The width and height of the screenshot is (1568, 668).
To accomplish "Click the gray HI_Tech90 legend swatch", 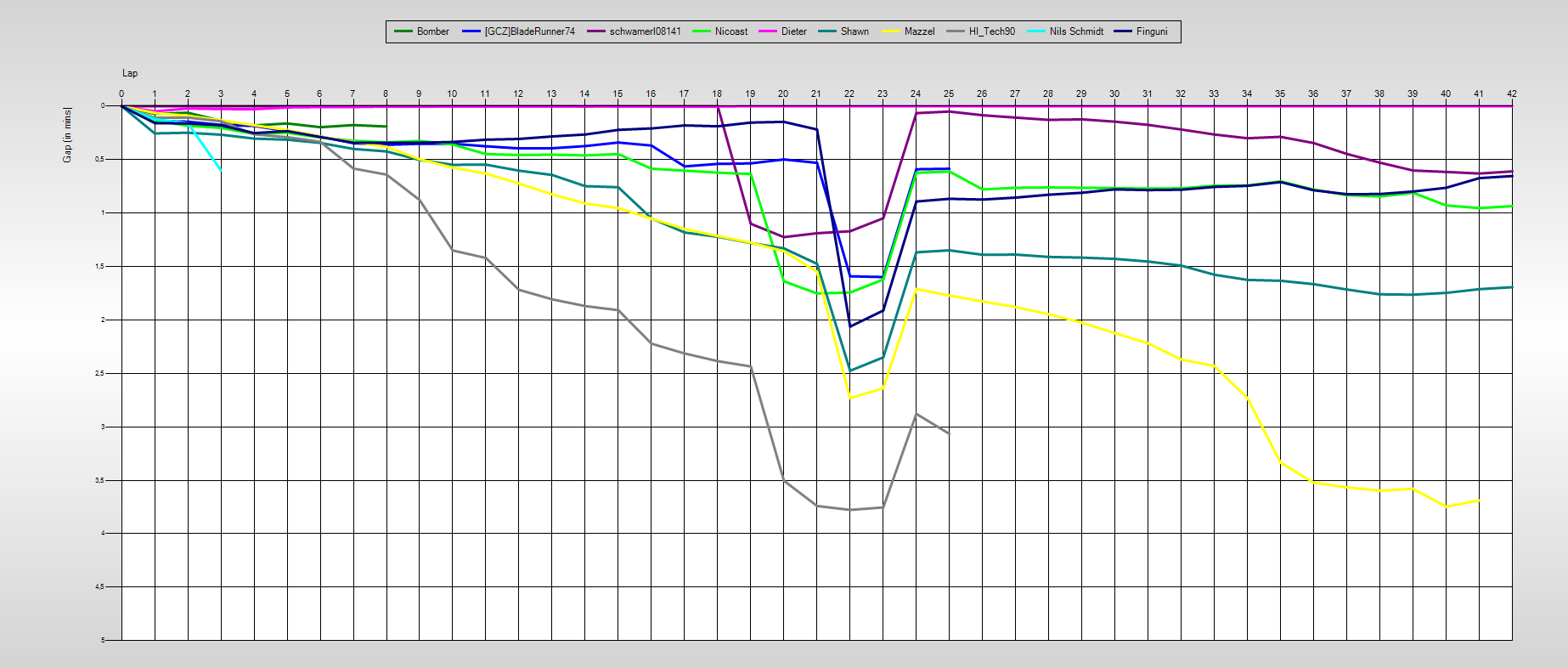I will [x=955, y=31].
